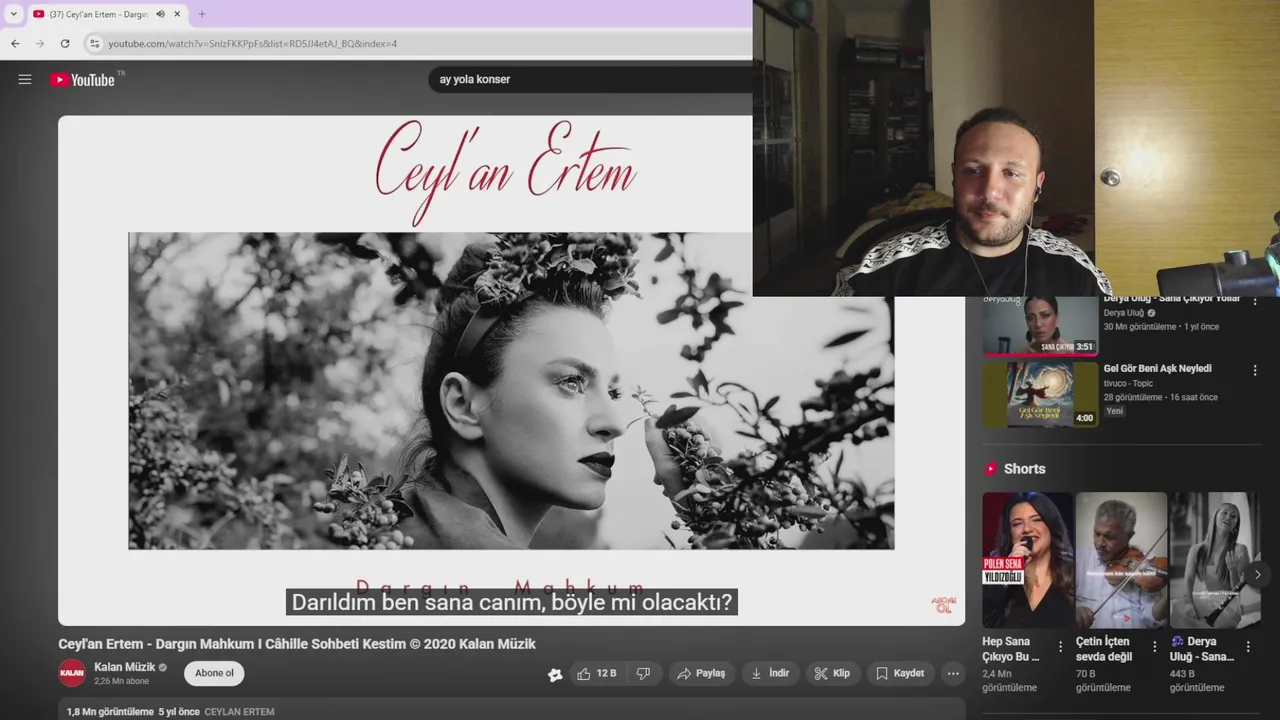This screenshot has height=720, width=1280.
Task: Click the 3:51 duration badge on Derya Uluğ video
Action: click(x=1084, y=347)
